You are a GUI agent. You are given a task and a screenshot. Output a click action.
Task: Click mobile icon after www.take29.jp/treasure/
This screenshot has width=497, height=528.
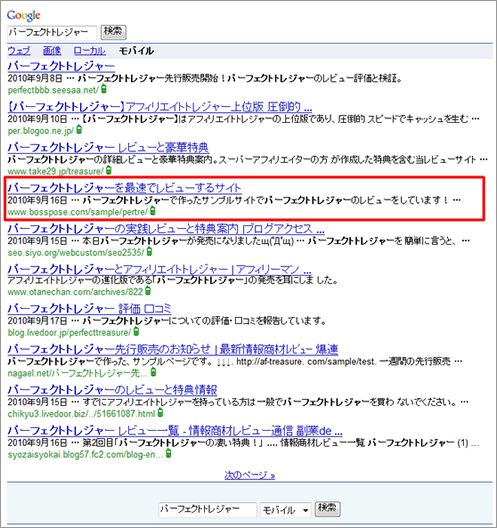click(108, 170)
